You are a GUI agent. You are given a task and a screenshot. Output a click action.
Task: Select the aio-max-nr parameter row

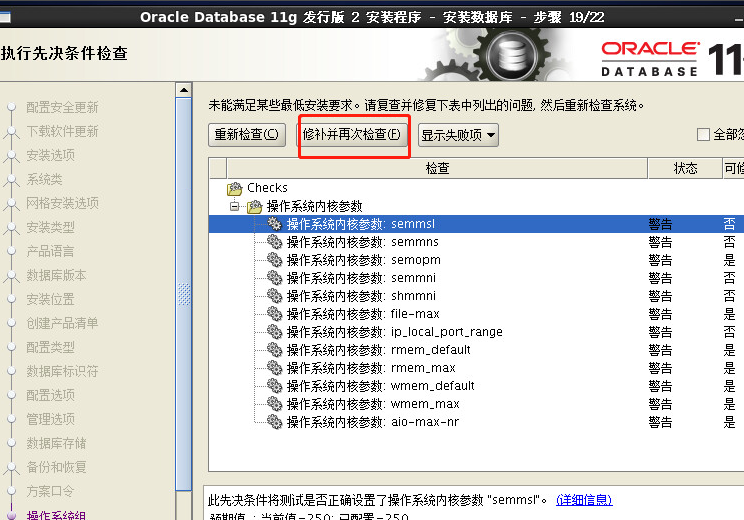pos(476,422)
